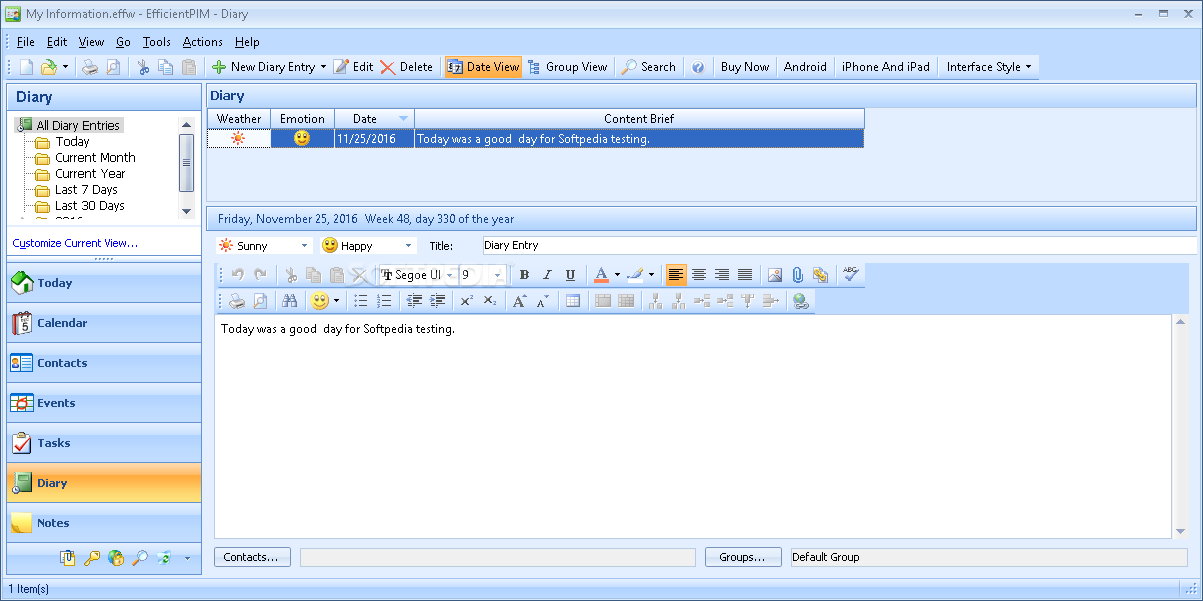The width and height of the screenshot is (1203, 601).
Task: Shrink the font size with shrink icon
Action: [542, 301]
